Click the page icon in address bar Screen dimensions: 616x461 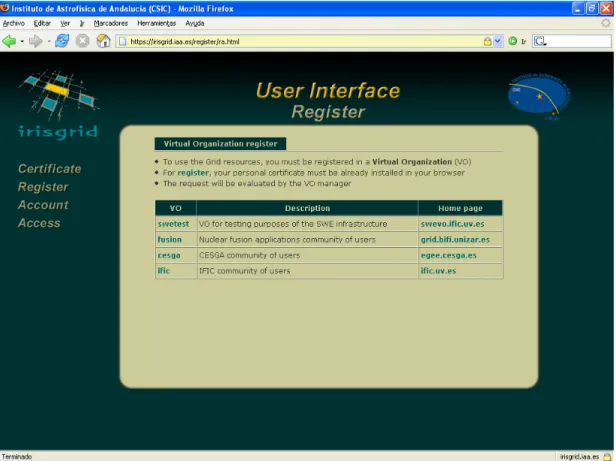123,41
